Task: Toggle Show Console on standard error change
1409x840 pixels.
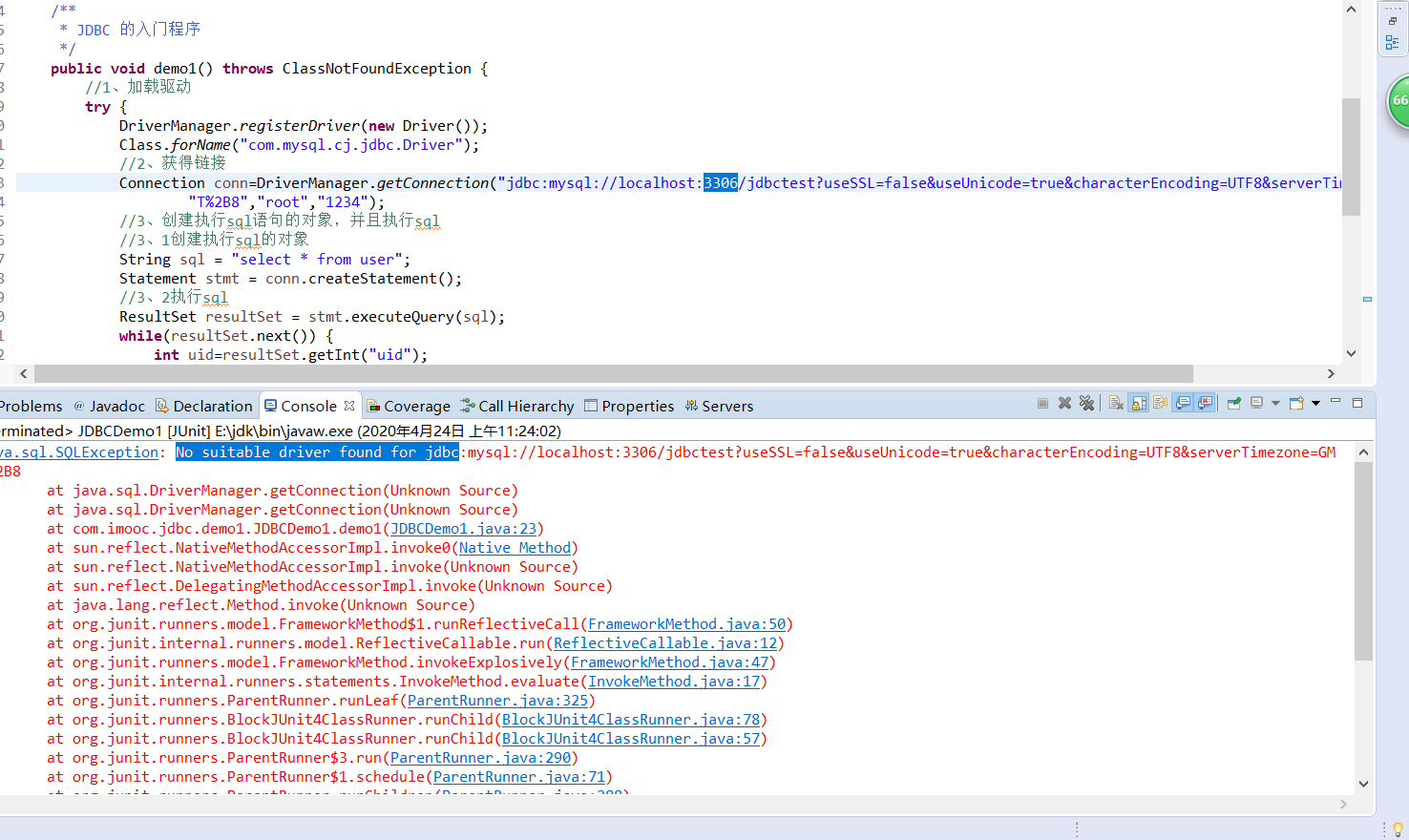Action: (1205, 403)
